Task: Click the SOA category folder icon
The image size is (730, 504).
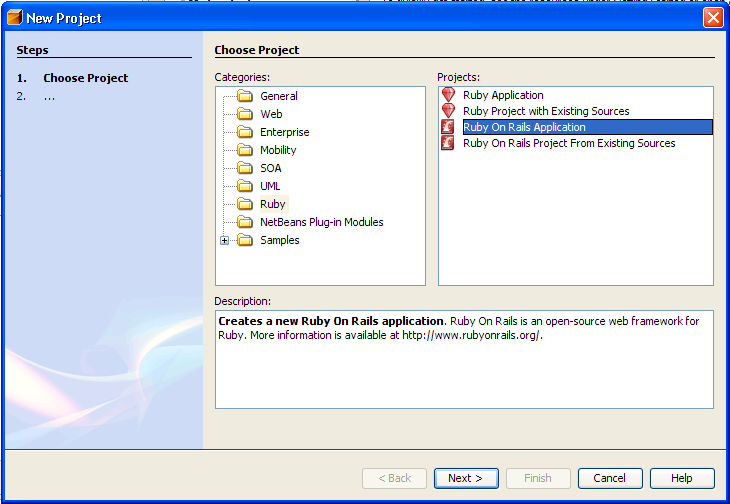Action: pyautogui.click(x=245, y=168)
